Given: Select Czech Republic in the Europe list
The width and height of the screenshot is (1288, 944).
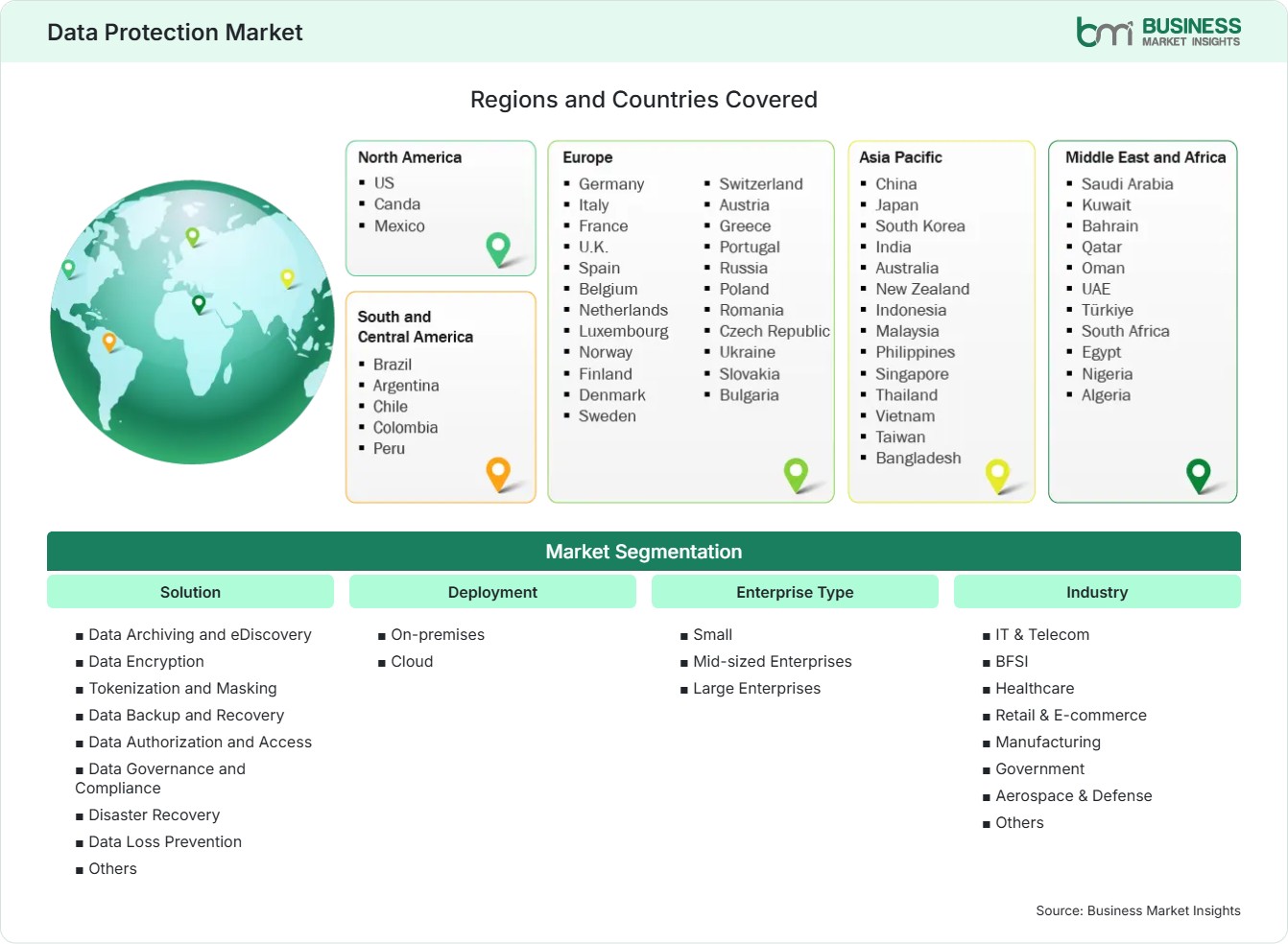Looking at the screenshot, I should point(775,331).
